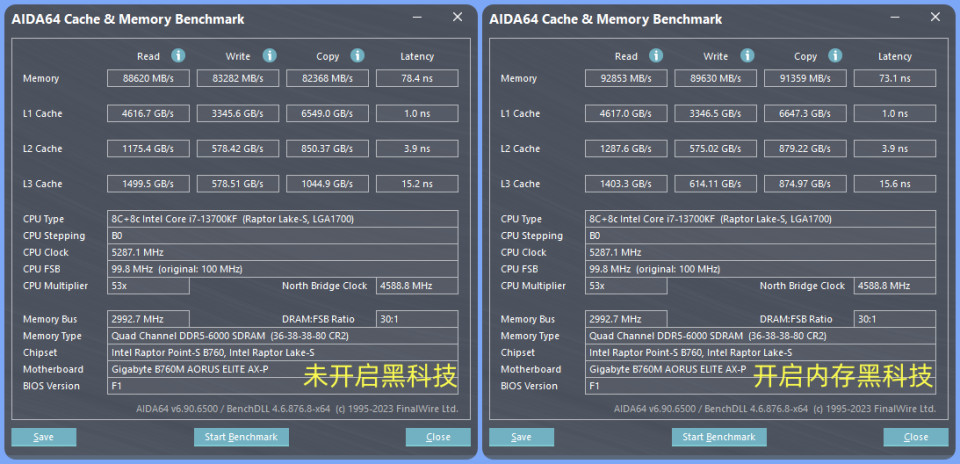Click CPU Stepping B0 in left window
The image size is (960, 464).
282,236
